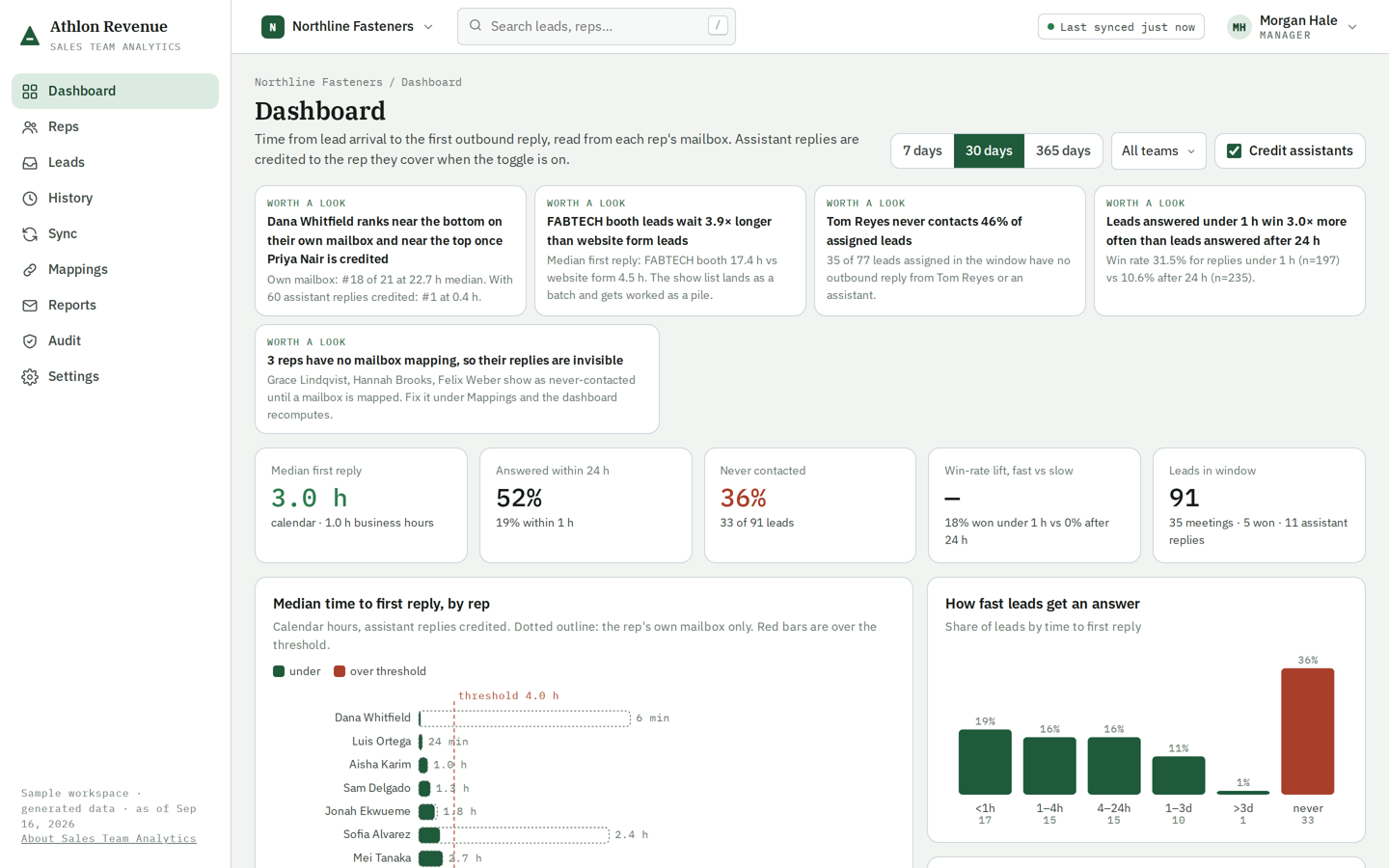Click the Reps people icon
The height and width of the screenshot is (868, 1389).
pyautogui.click(x=30, y=127)
